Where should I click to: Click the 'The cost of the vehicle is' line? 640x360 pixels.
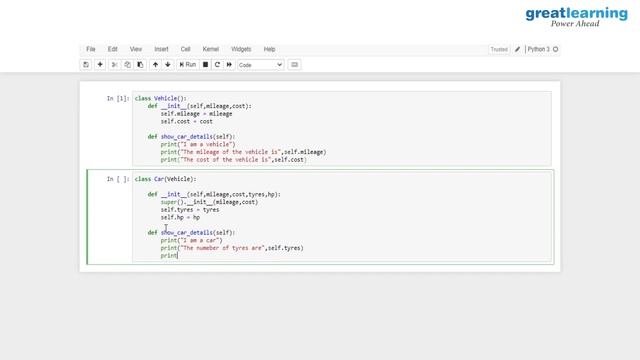(x=233, y=160)
